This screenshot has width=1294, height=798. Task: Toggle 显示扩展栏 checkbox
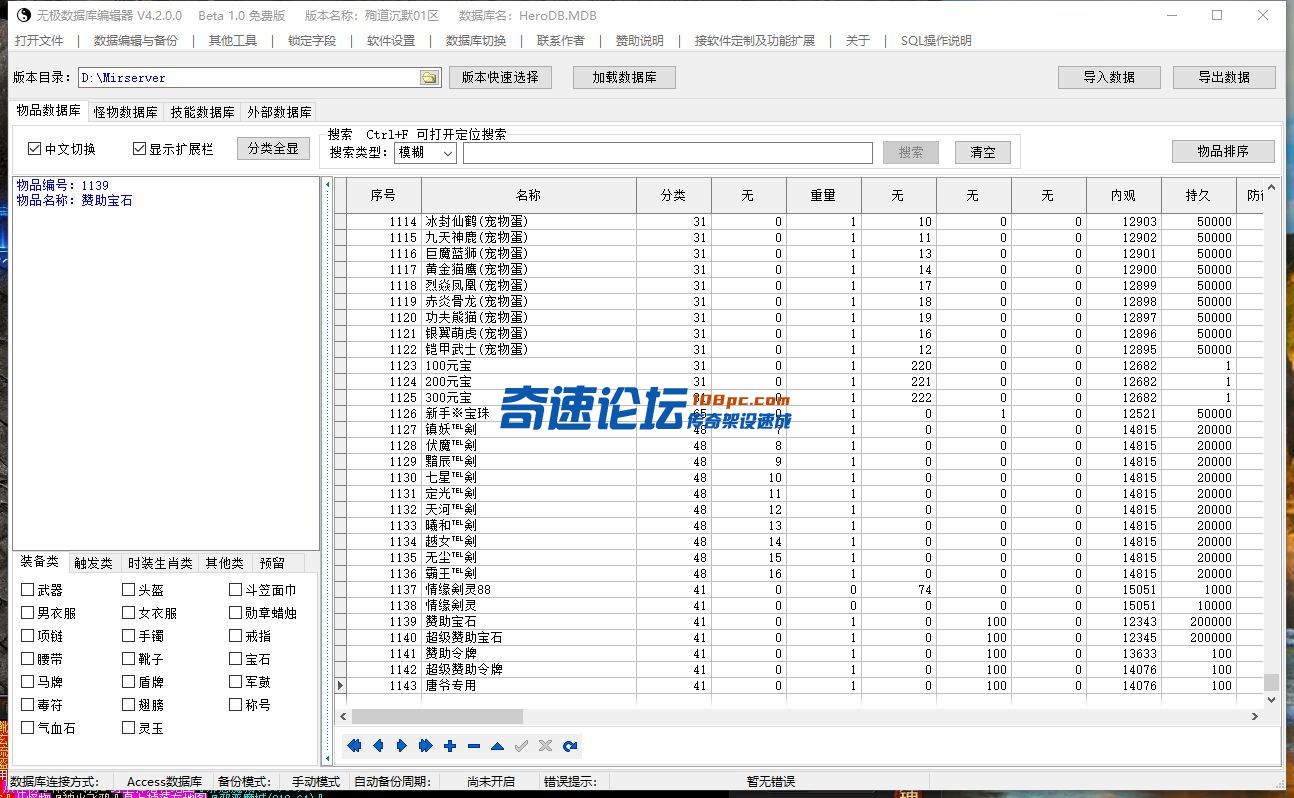point(140,149)
